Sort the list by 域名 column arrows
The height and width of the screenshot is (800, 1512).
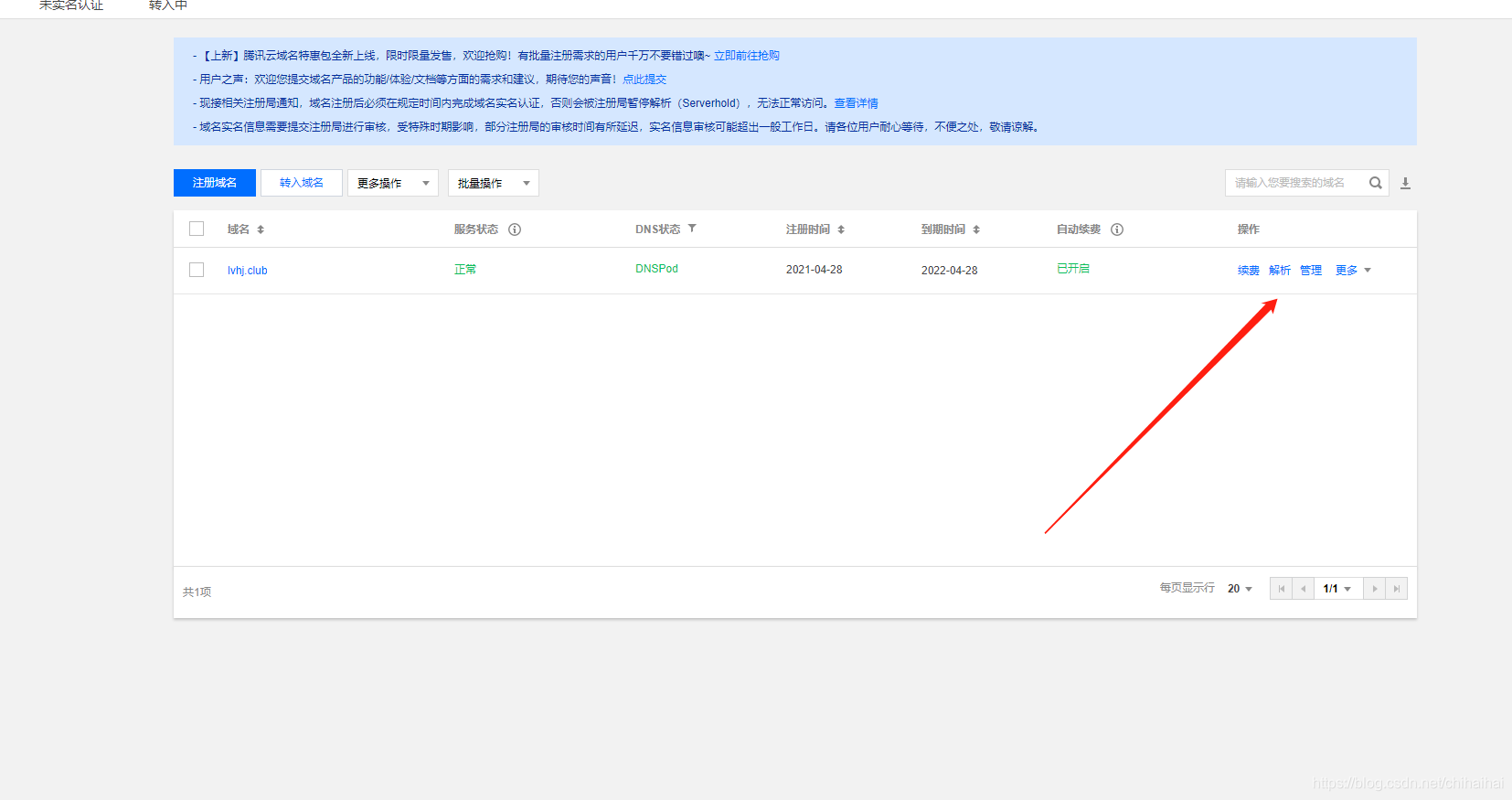click(x=261, y=229)
